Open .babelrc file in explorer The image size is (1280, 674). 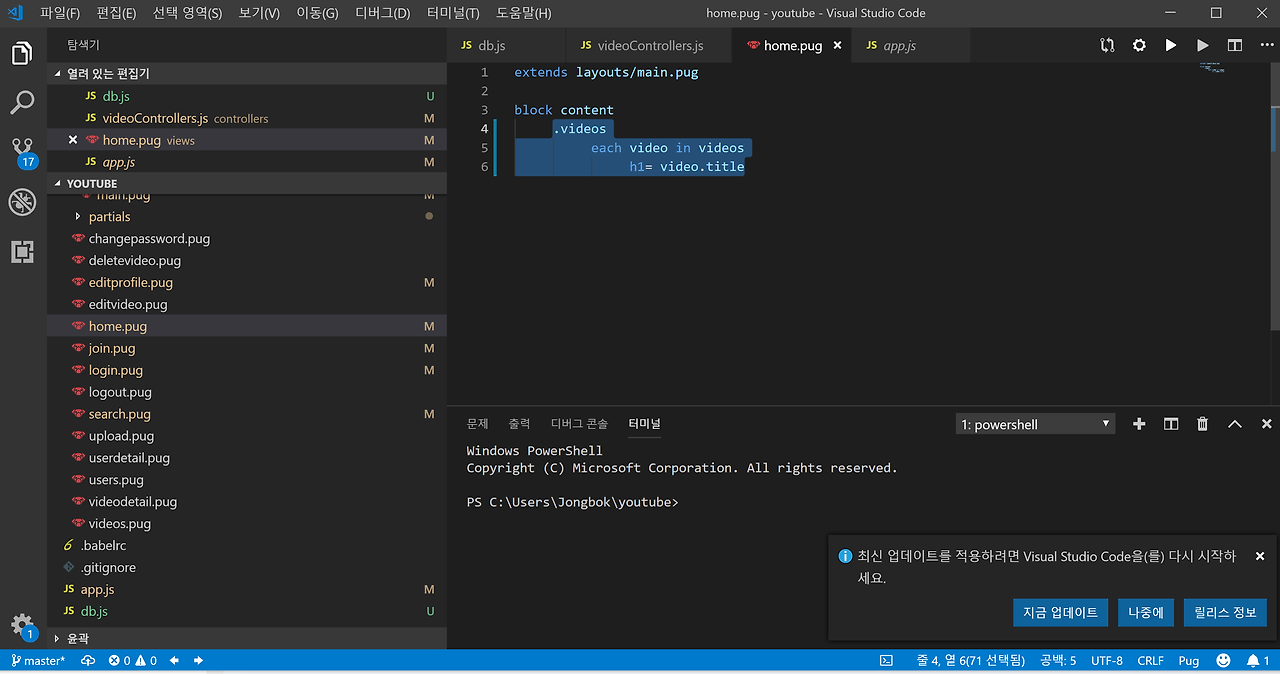coord(247,546)
